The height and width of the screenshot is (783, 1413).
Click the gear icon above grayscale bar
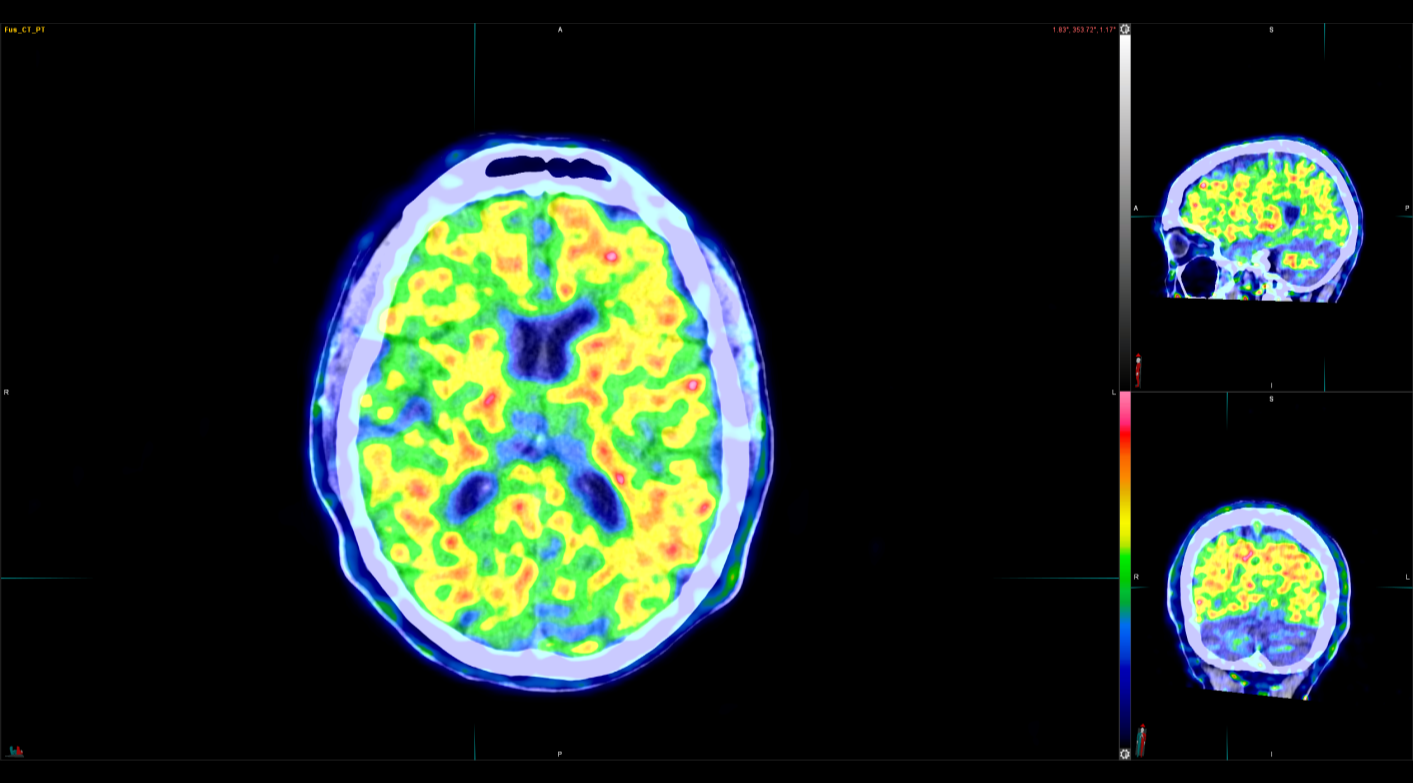pyautogui.click(x=1125, y=30)
